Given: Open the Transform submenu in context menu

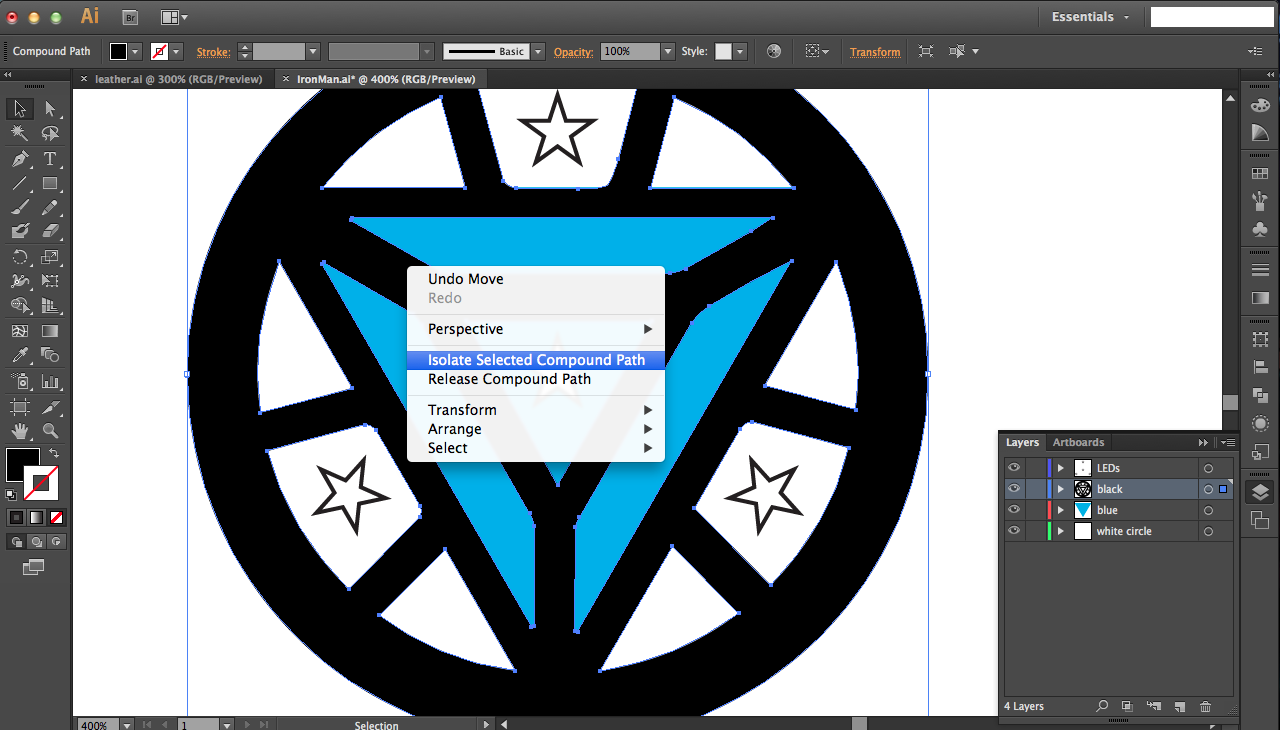Looking at the screenshot, I should click(x=536, y=410).
